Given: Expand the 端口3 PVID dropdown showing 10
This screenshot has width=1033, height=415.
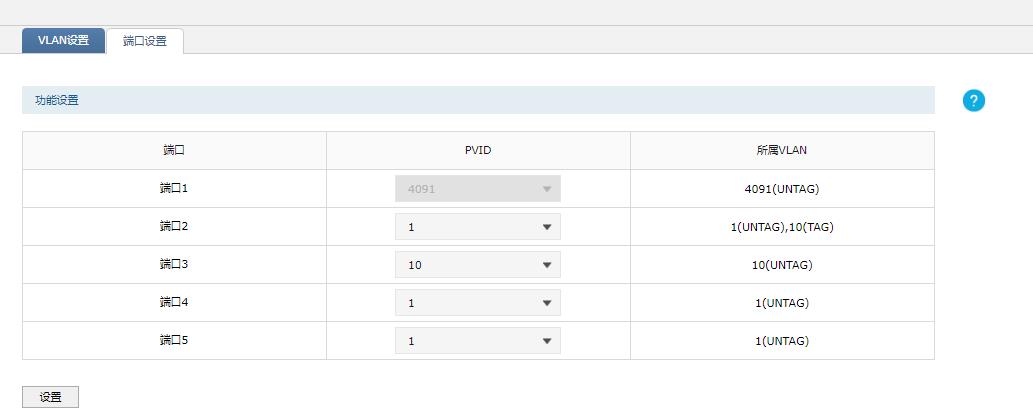Looking at the screenshot, I should pos(478,265).
